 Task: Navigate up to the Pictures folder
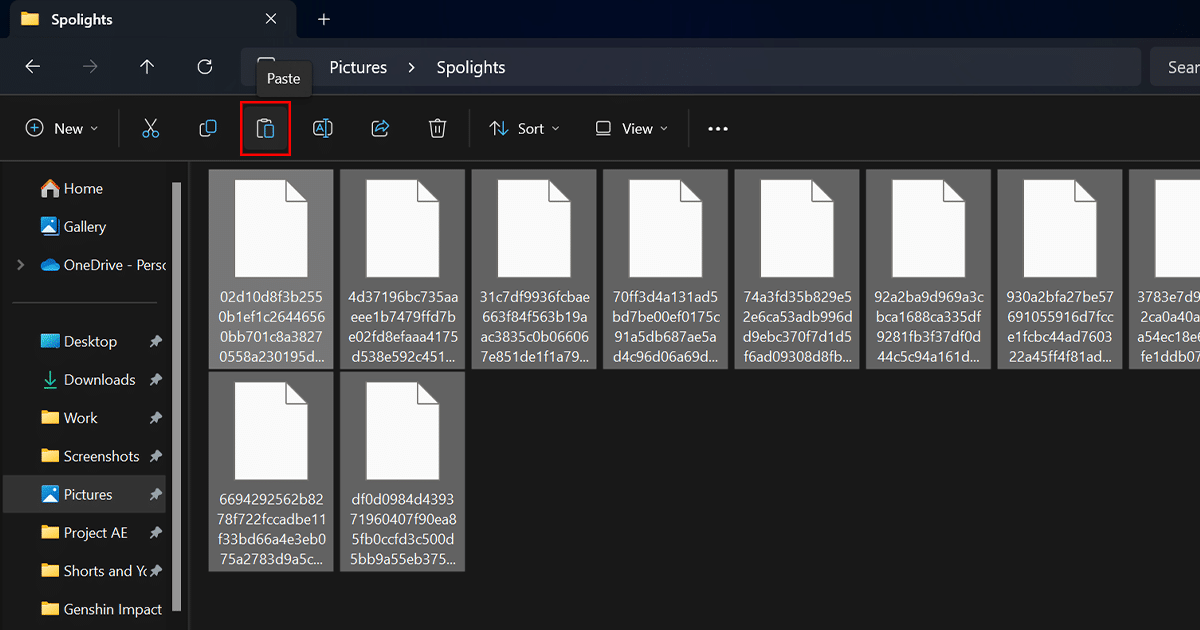(146, 67)
